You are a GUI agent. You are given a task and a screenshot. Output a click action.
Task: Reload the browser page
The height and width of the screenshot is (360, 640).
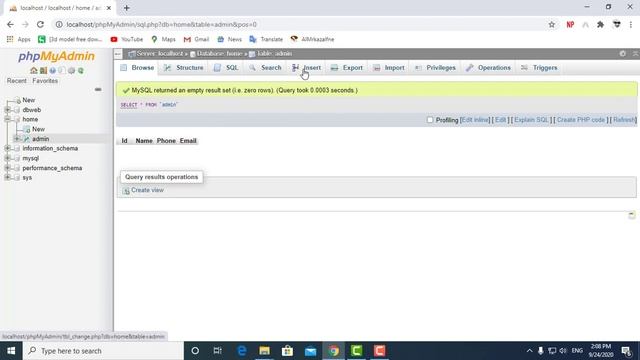click(x=40, y=24)
